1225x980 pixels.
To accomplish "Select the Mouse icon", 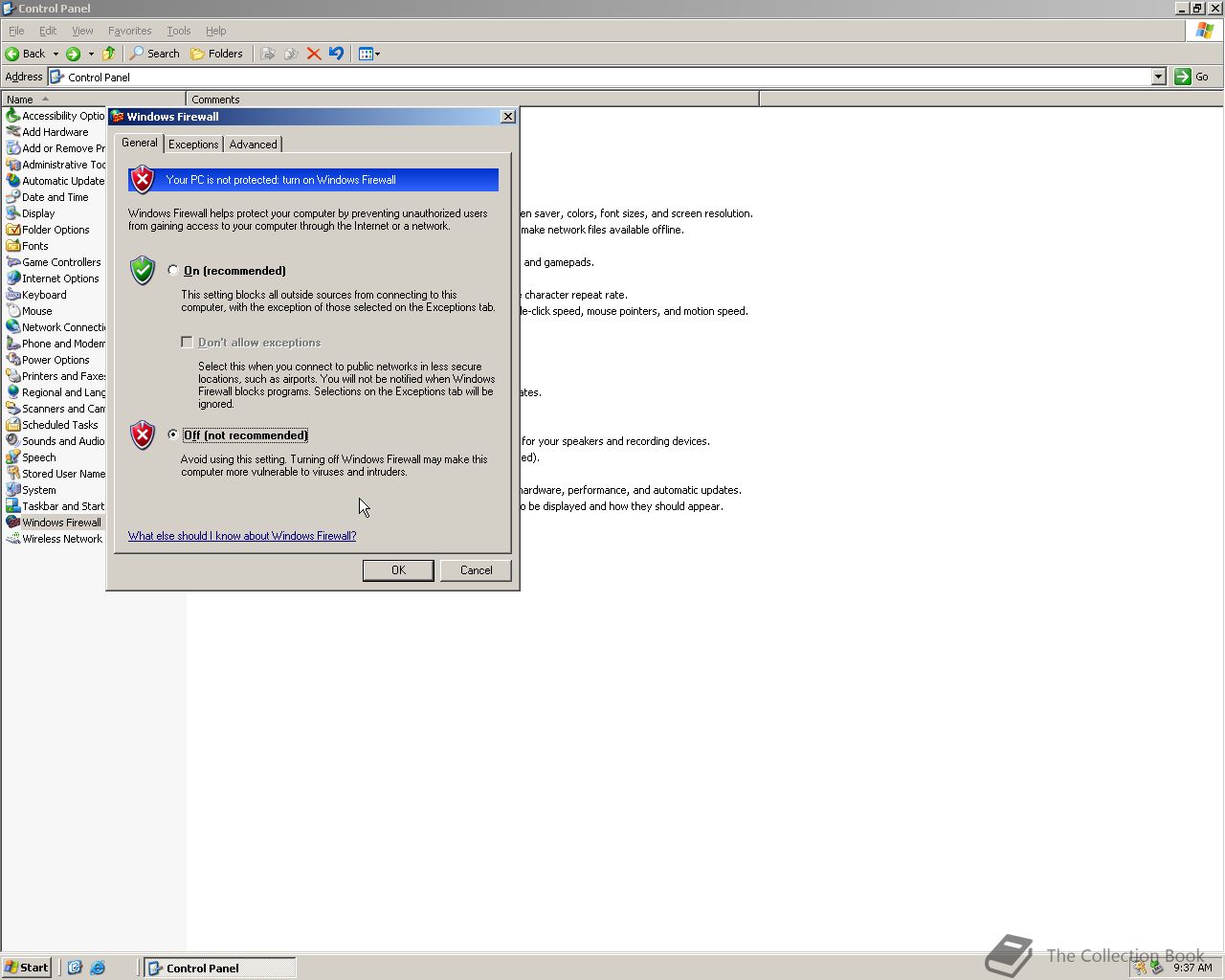I will (13, 311).
